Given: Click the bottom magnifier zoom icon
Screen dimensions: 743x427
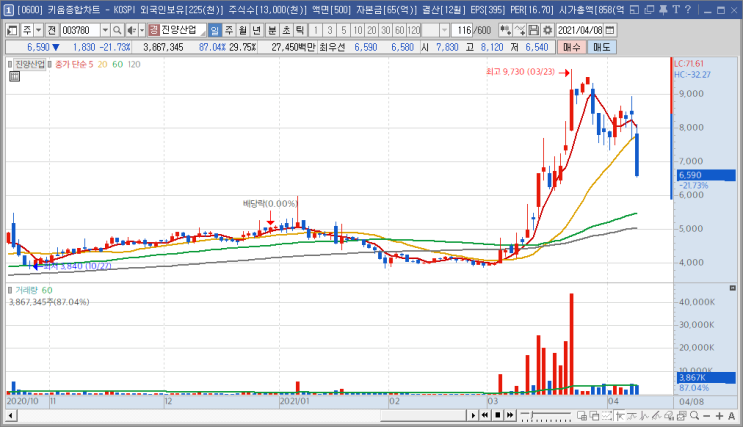Looking at the screenshot, I should point(694,416).
